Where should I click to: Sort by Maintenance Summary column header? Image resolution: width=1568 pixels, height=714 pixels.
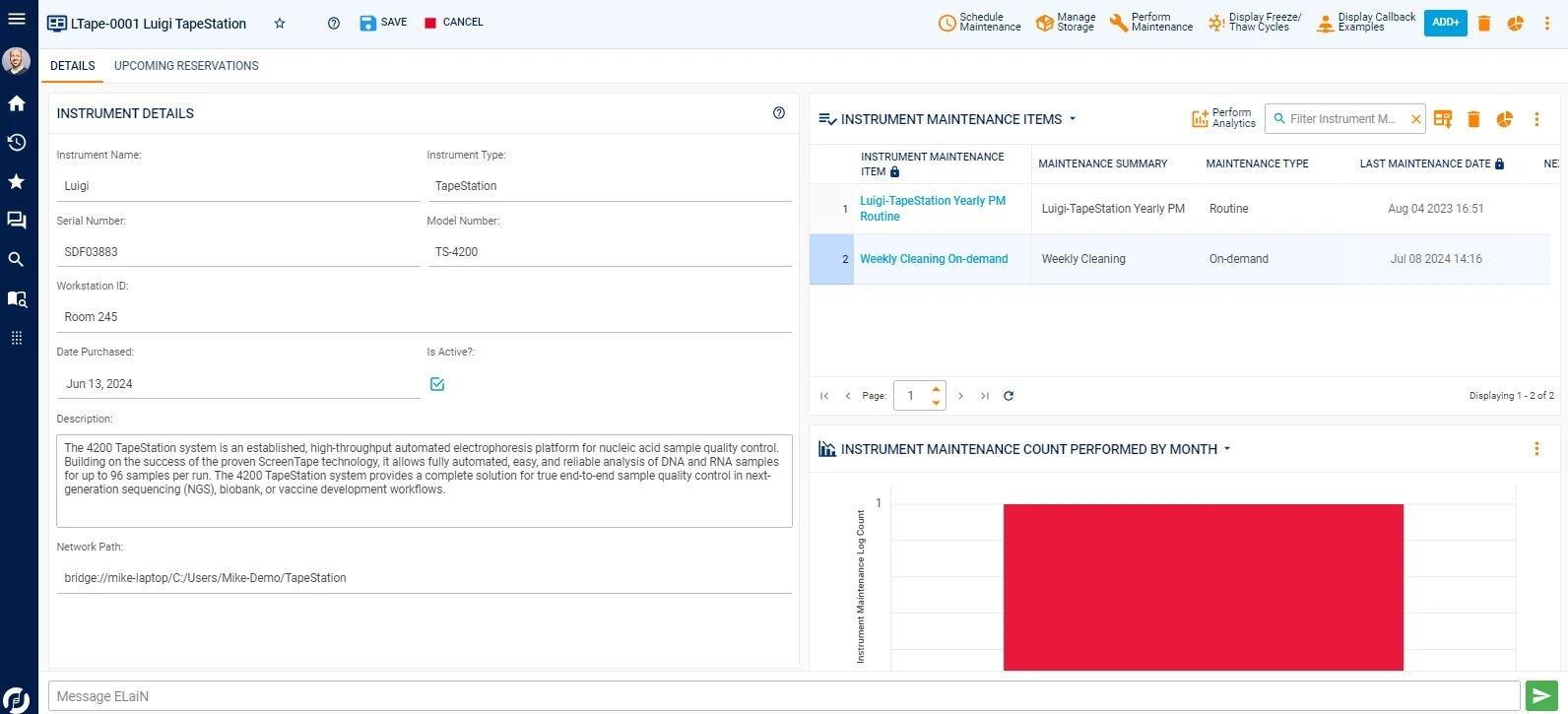[x=1103, y=163]
